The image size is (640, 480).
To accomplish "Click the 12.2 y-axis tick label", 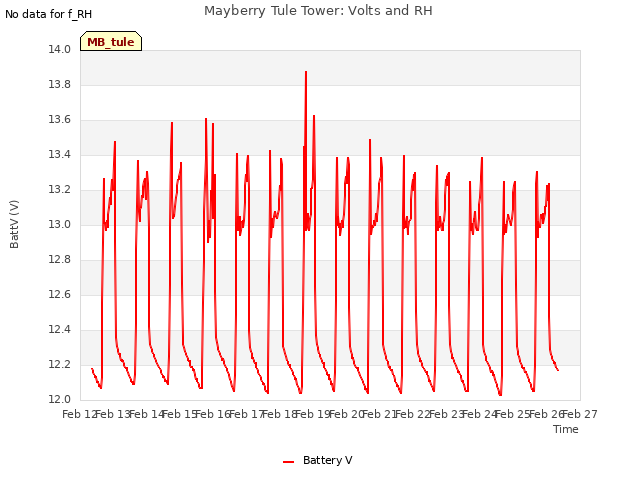I will pyautogui.click(x=59, y=364).
